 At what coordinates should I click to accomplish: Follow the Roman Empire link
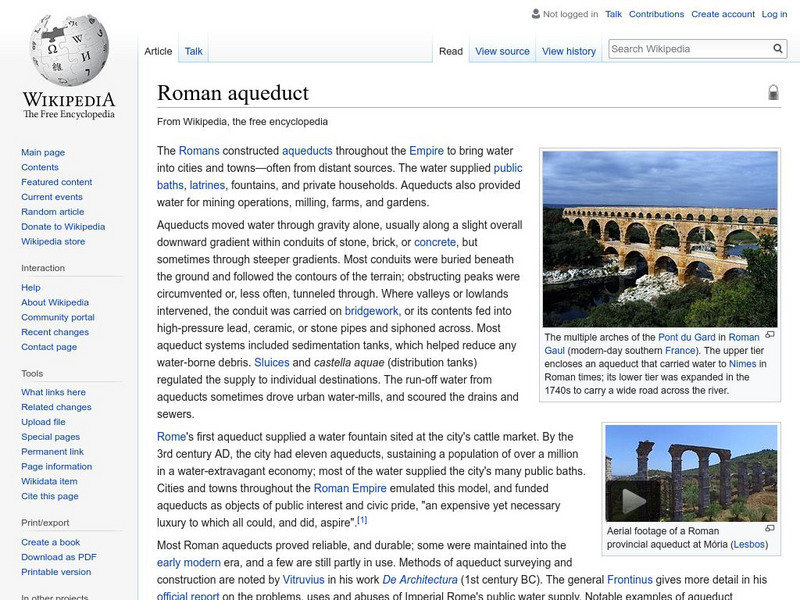(x=350, y=488)
